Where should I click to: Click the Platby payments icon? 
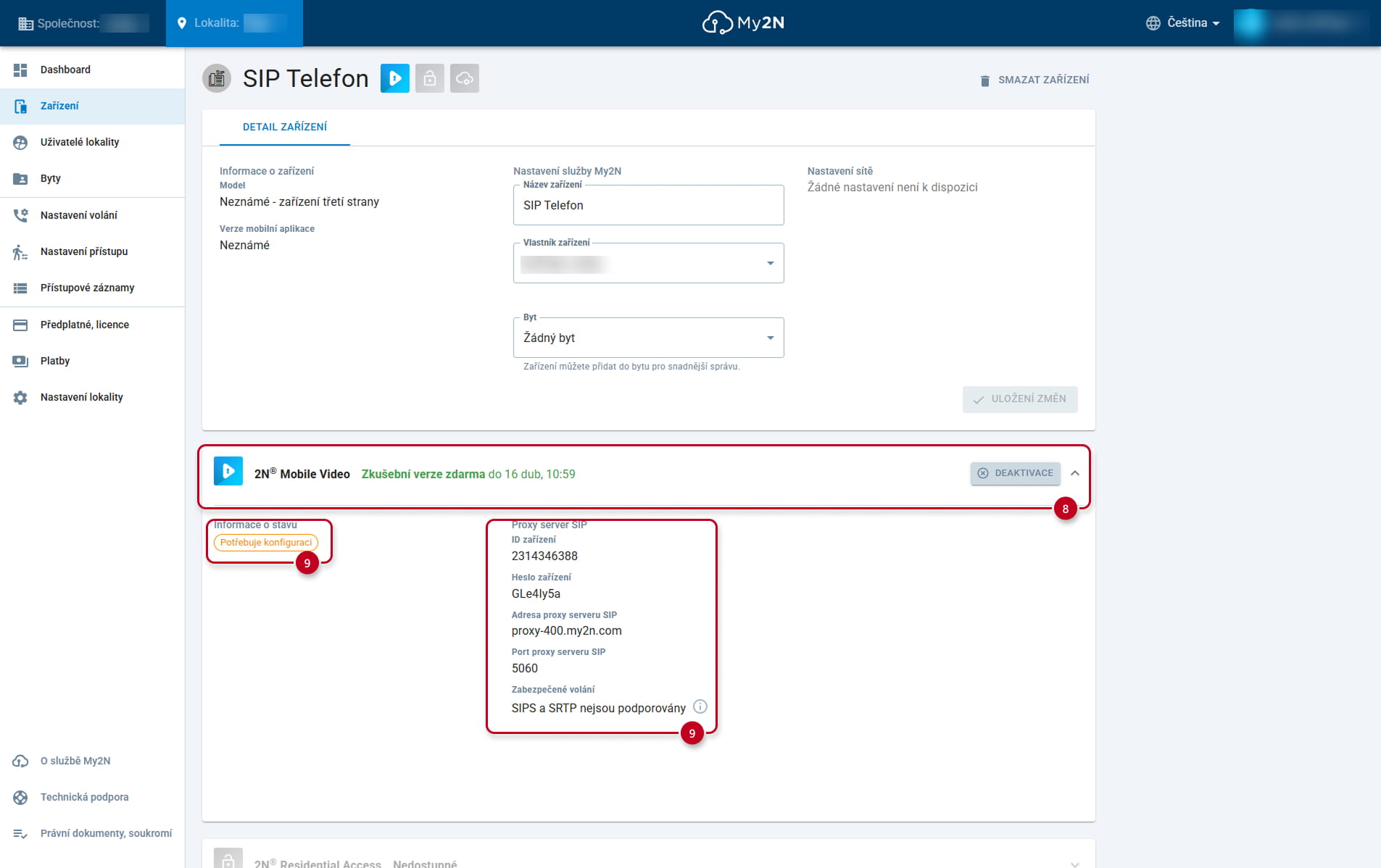click(x=20, y=361)
